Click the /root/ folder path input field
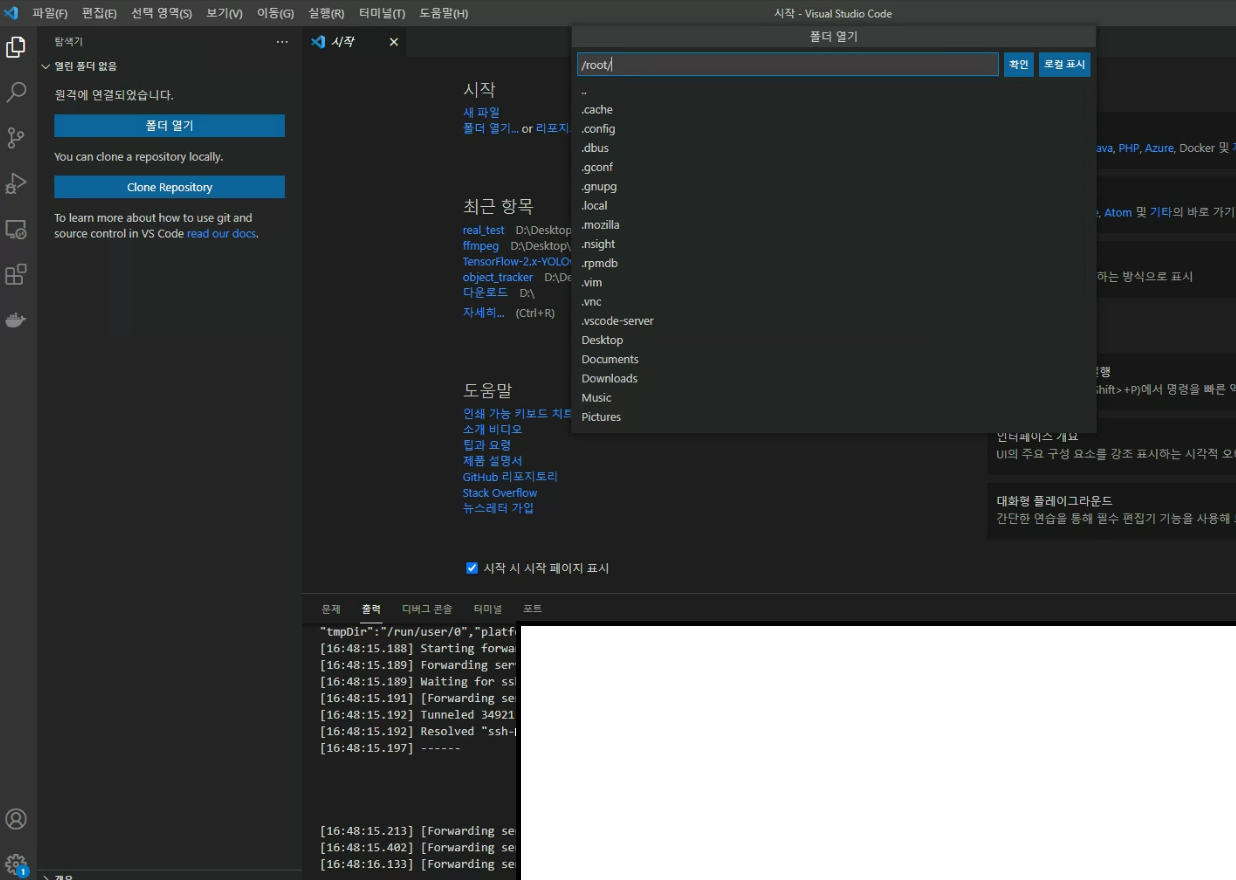 pyautogui.click(x=788, y=64)
